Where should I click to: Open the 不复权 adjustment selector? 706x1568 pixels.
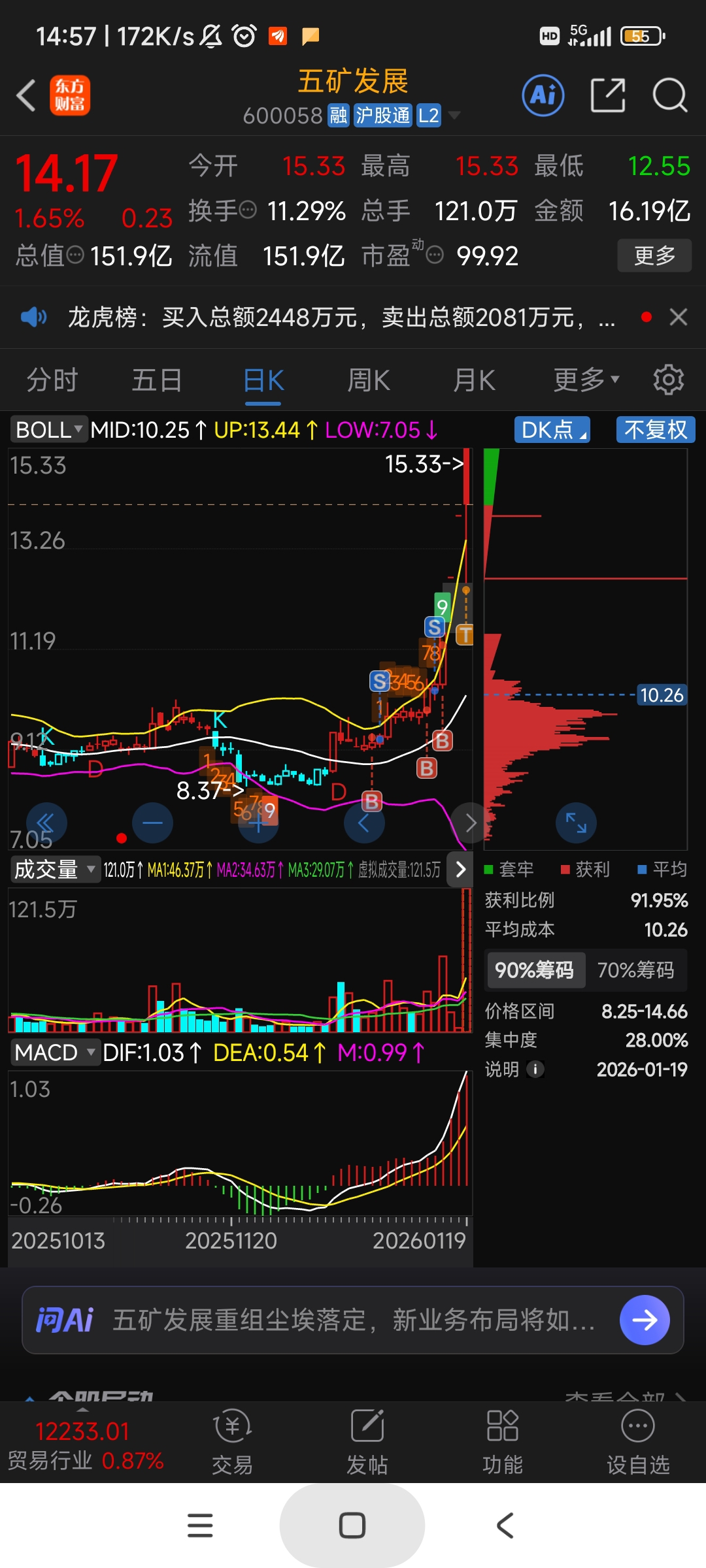coord(656,430)
